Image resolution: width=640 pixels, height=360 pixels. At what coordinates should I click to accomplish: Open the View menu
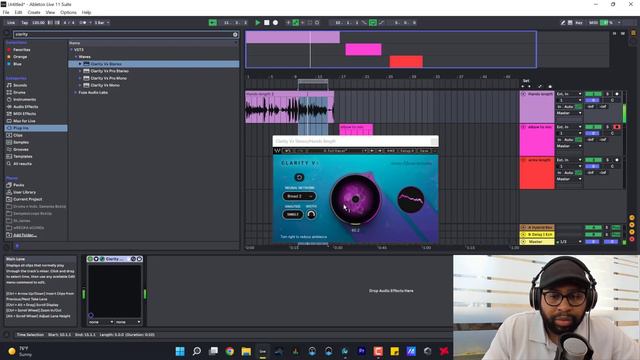[50, 12]
